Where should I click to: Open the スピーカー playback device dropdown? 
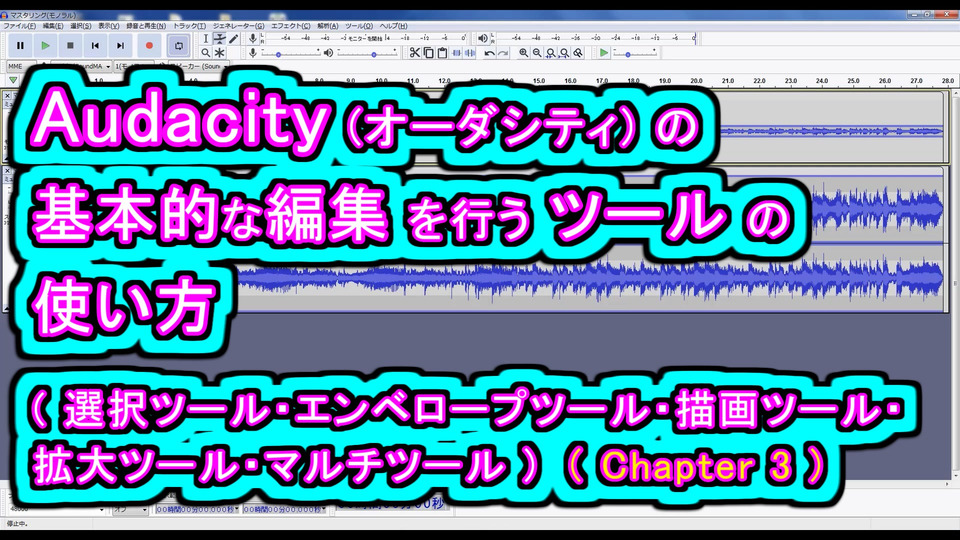200,66
